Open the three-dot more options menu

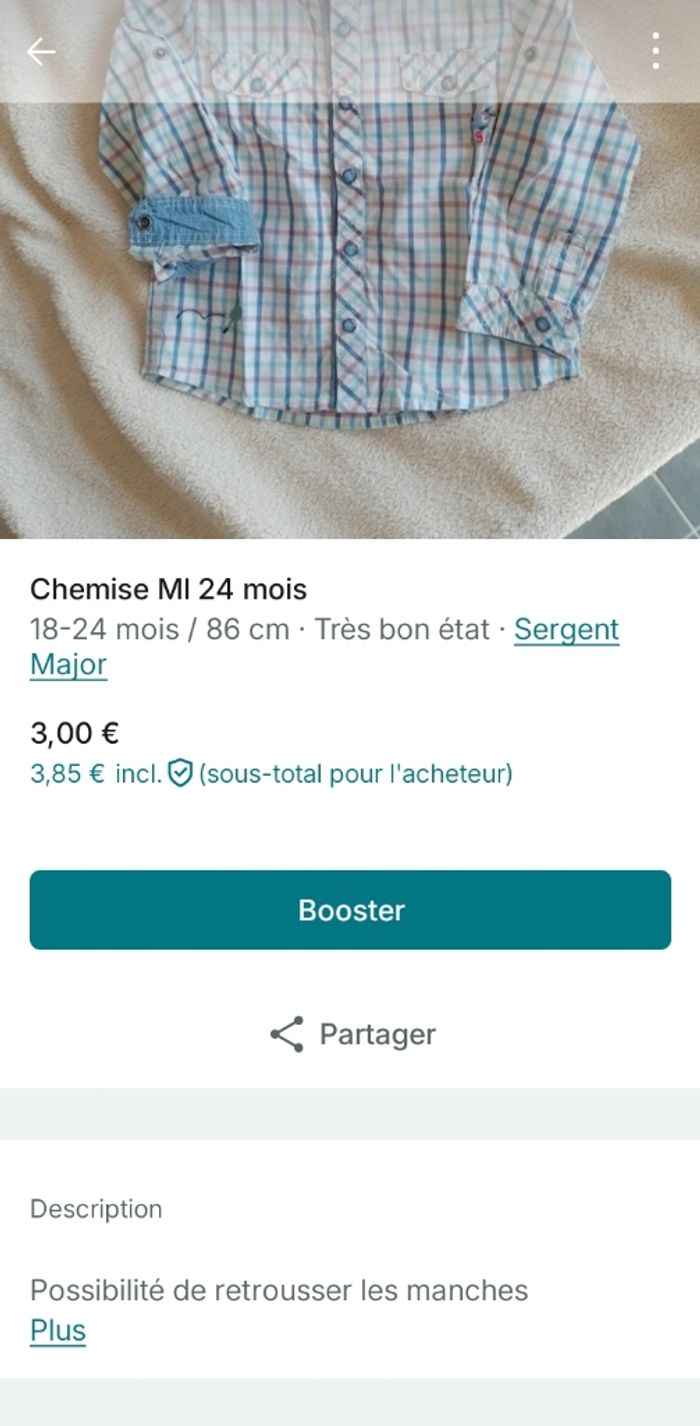[x=655, y=51]
